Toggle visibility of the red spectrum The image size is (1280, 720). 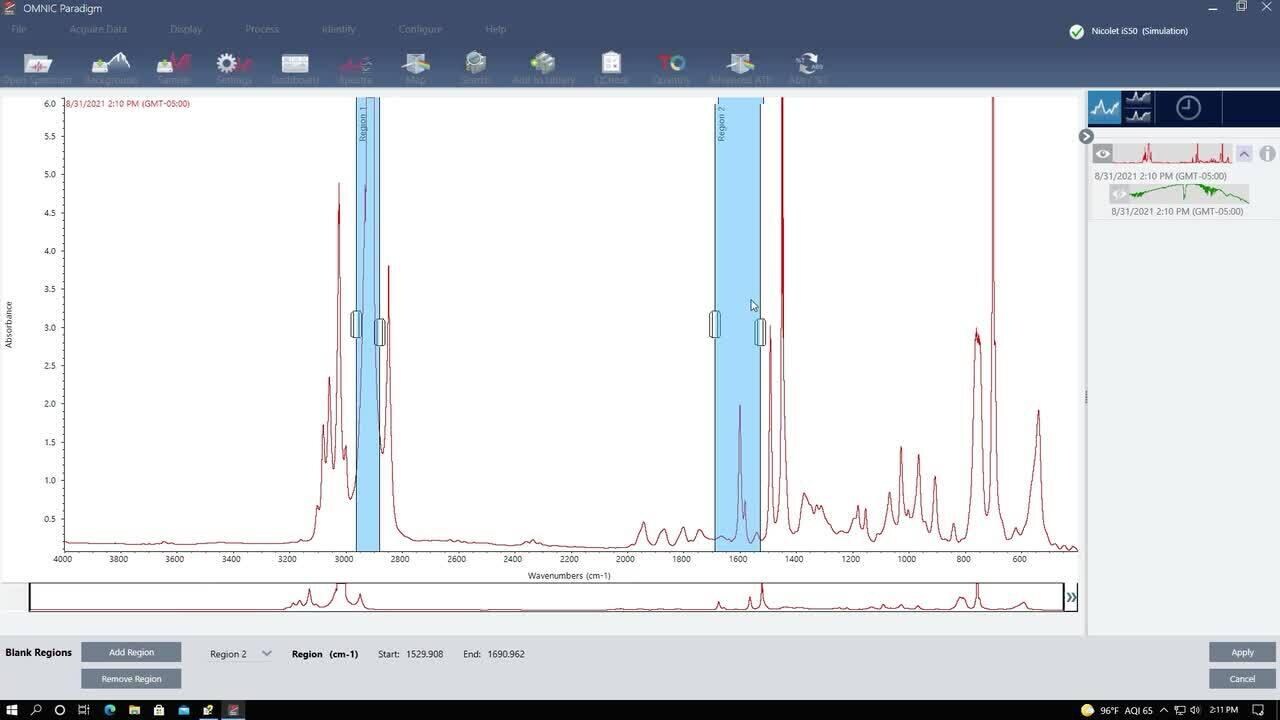pyautogui.click(x=1103, y=153)
